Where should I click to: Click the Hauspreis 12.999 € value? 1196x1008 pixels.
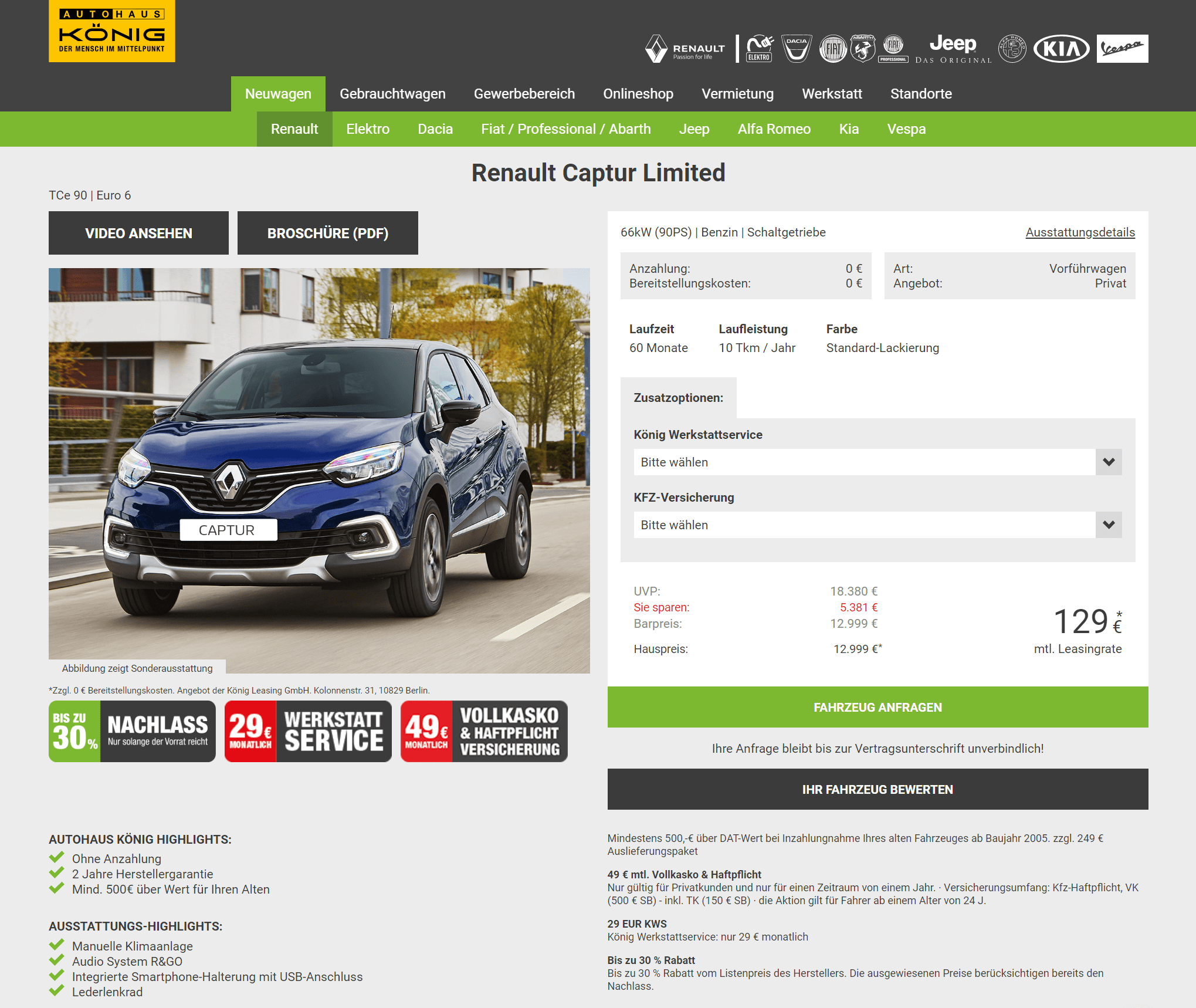tap(858, 649)
